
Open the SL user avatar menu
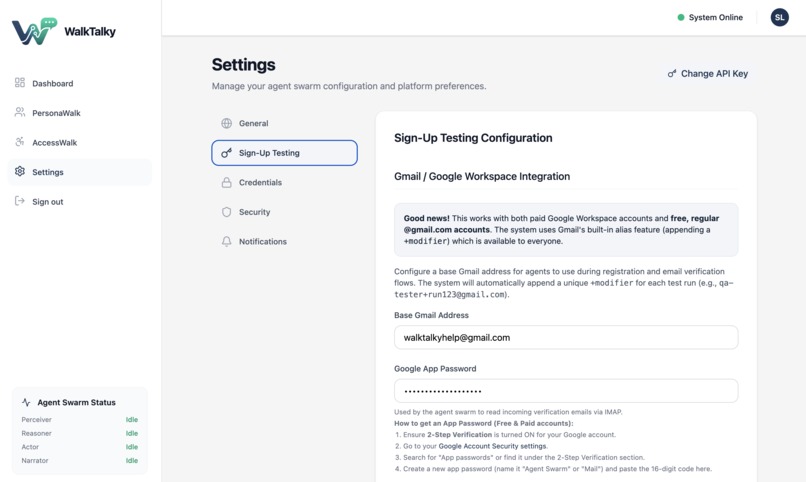779,17
